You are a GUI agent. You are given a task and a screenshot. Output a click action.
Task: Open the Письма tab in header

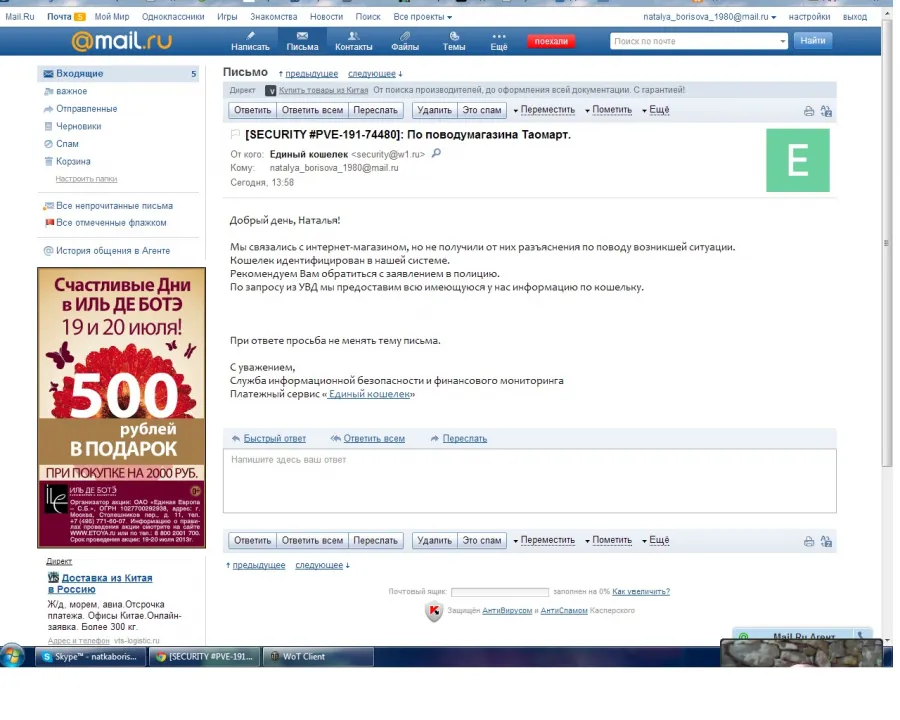[302, 41]
